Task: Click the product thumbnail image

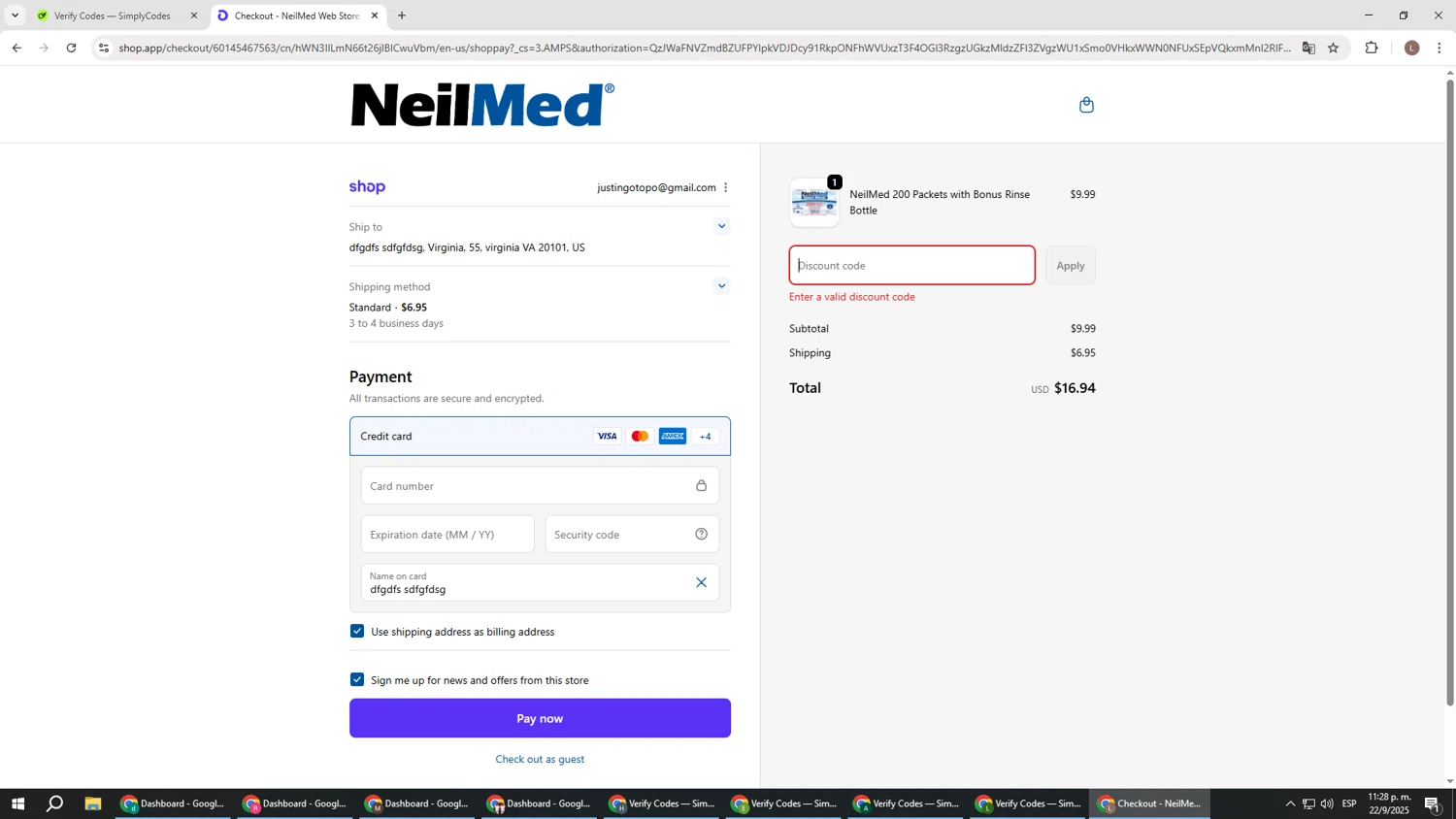Action: tap(814, 203)
